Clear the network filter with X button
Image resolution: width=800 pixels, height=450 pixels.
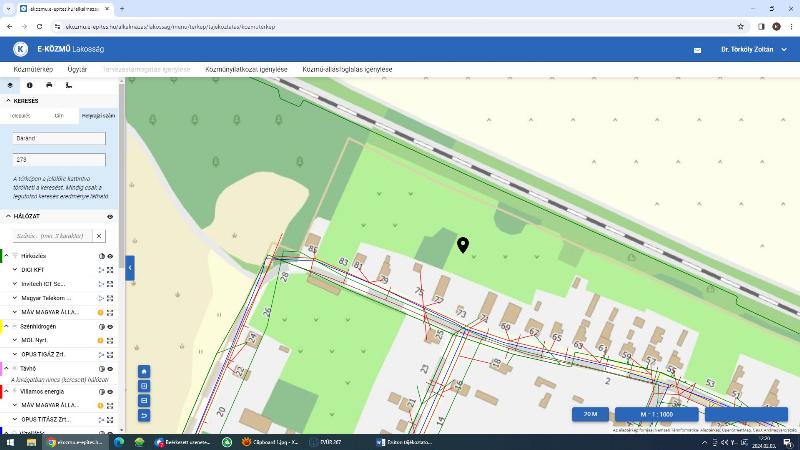(x=98, y=236)
